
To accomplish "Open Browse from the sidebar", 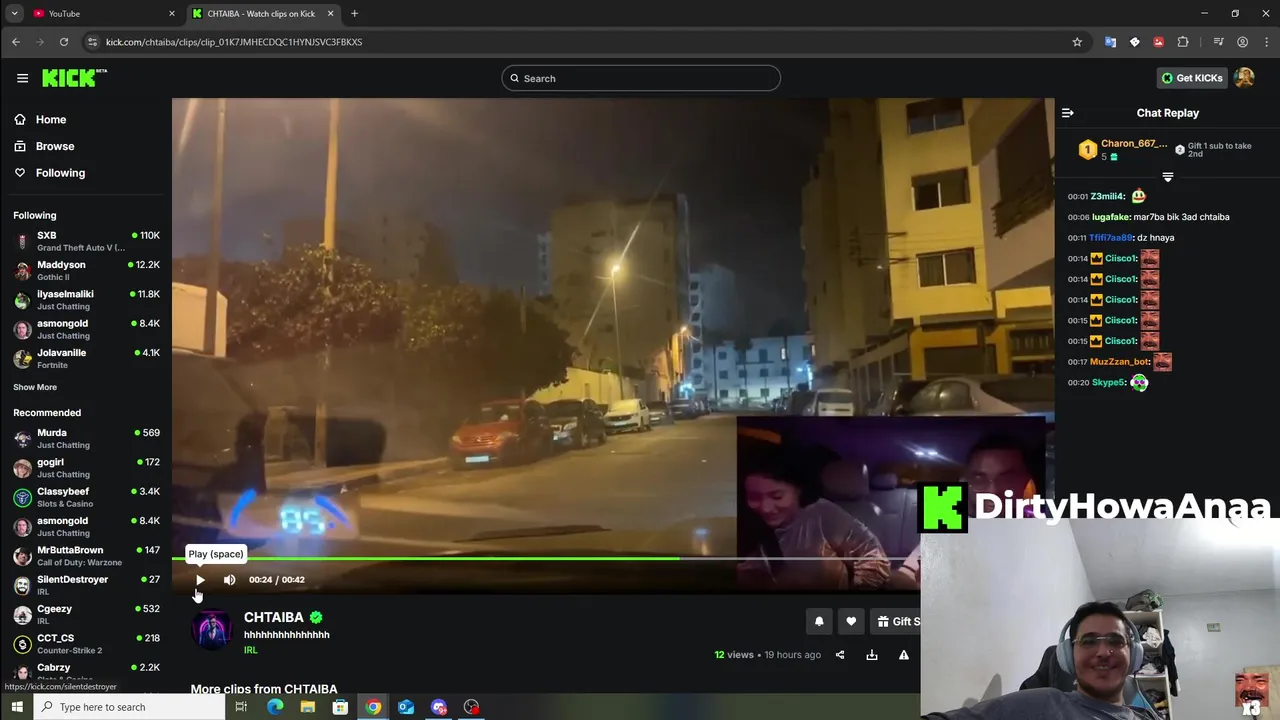I will (x=54, y=146).
